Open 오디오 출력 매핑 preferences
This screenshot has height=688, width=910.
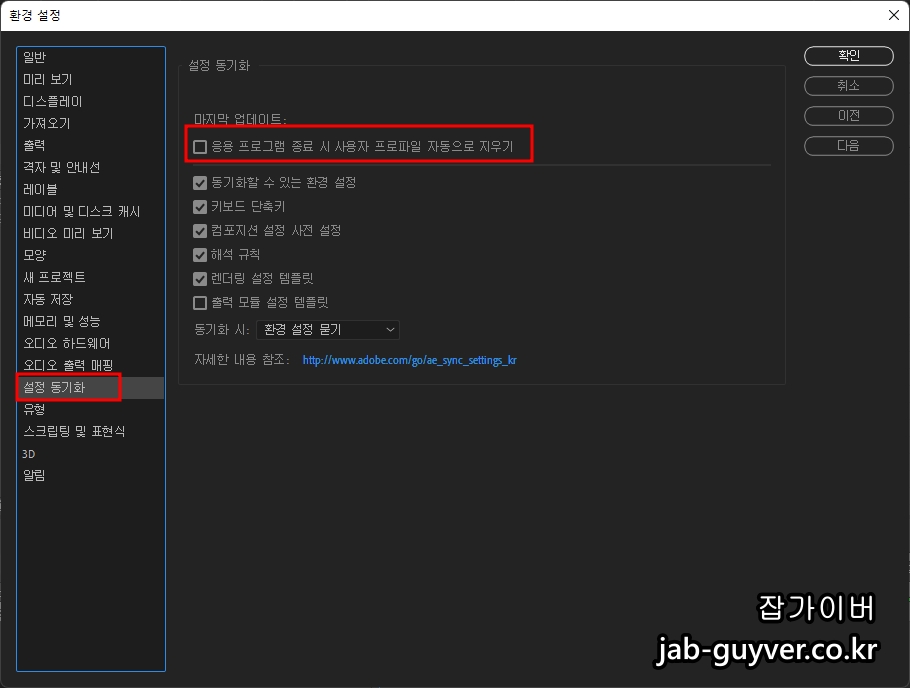point(91,365)
